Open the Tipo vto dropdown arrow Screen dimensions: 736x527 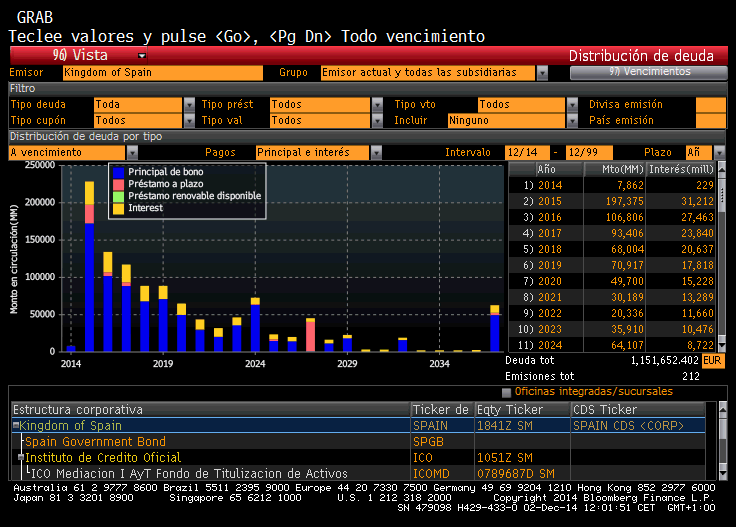[572, 105]
